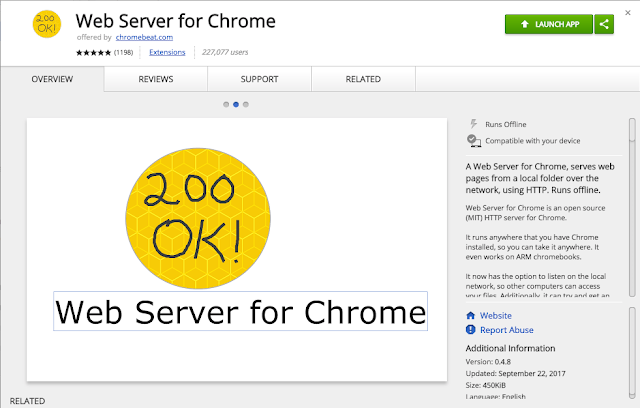Open the chromebeat.com developer link

pos(144,37)
